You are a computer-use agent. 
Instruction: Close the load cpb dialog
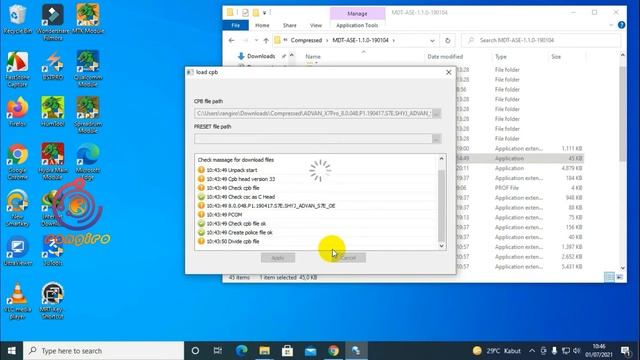point(449,72)
